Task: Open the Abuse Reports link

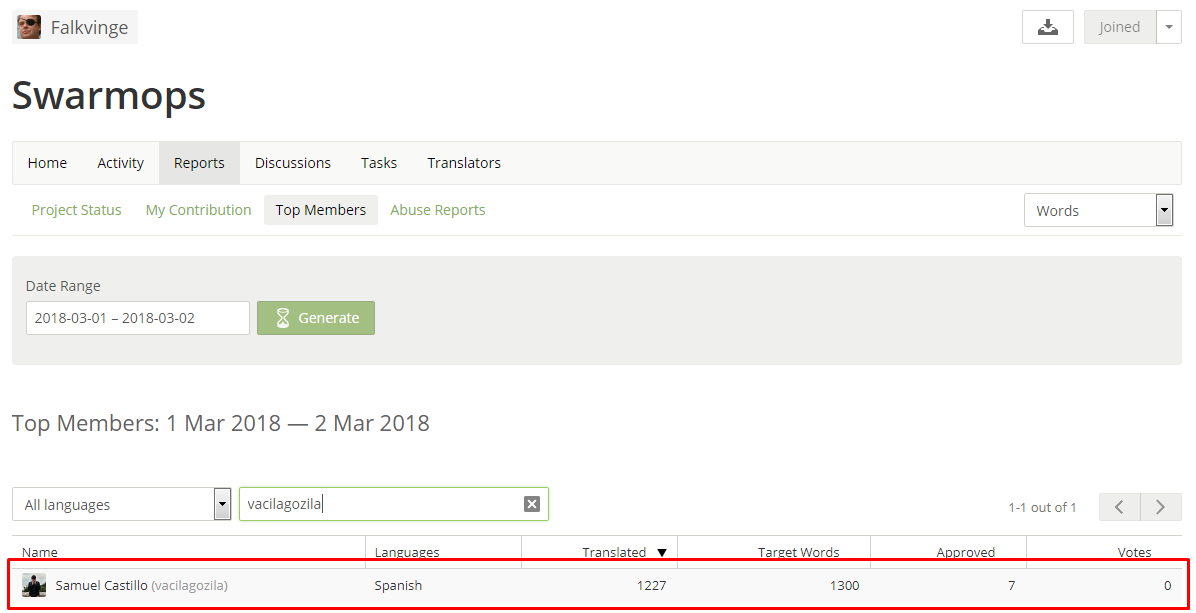Action: (x=438, y=210)
